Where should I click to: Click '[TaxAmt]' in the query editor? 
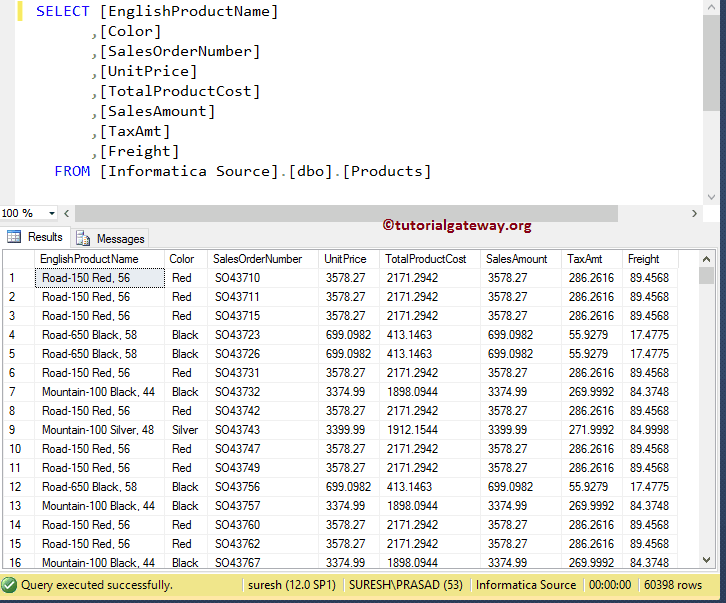point(135,132)
